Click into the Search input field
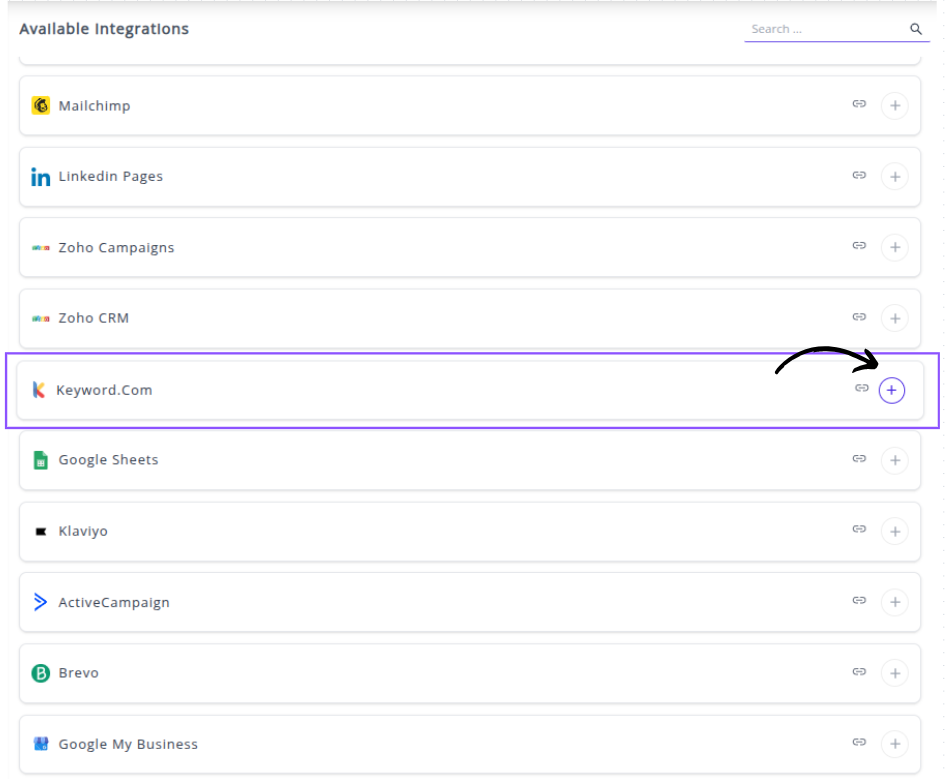Image resolution: width=947 pixels, height=779 pixels. coord(825,30)
